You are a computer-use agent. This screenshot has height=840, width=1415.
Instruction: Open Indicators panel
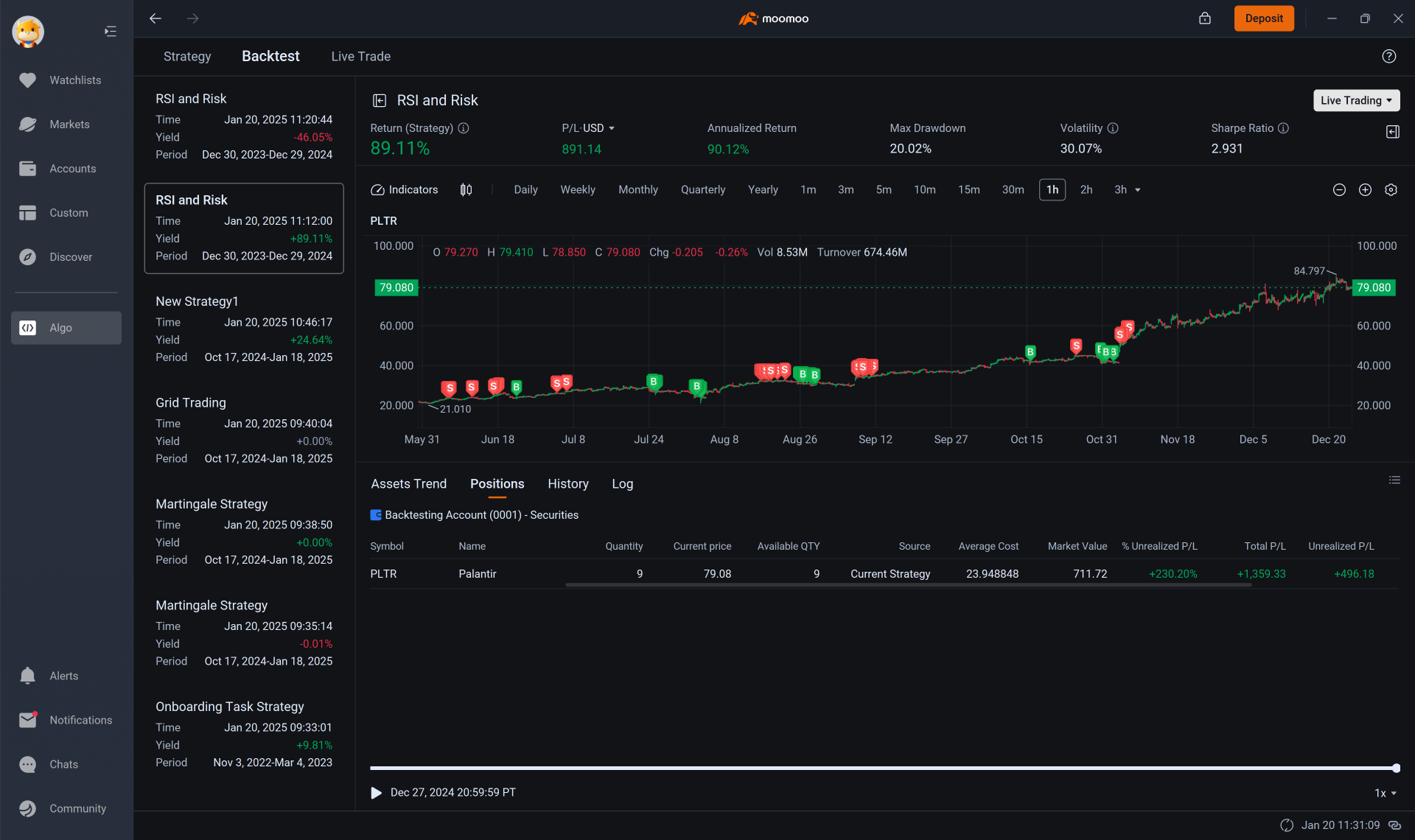pos(404,190)
